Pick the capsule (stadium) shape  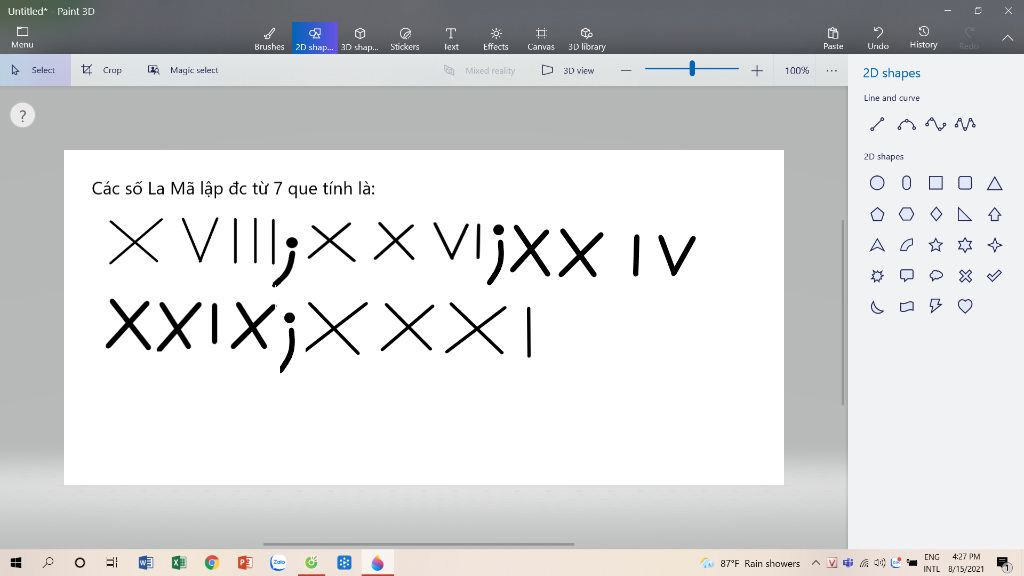click(x=906, y=183)
